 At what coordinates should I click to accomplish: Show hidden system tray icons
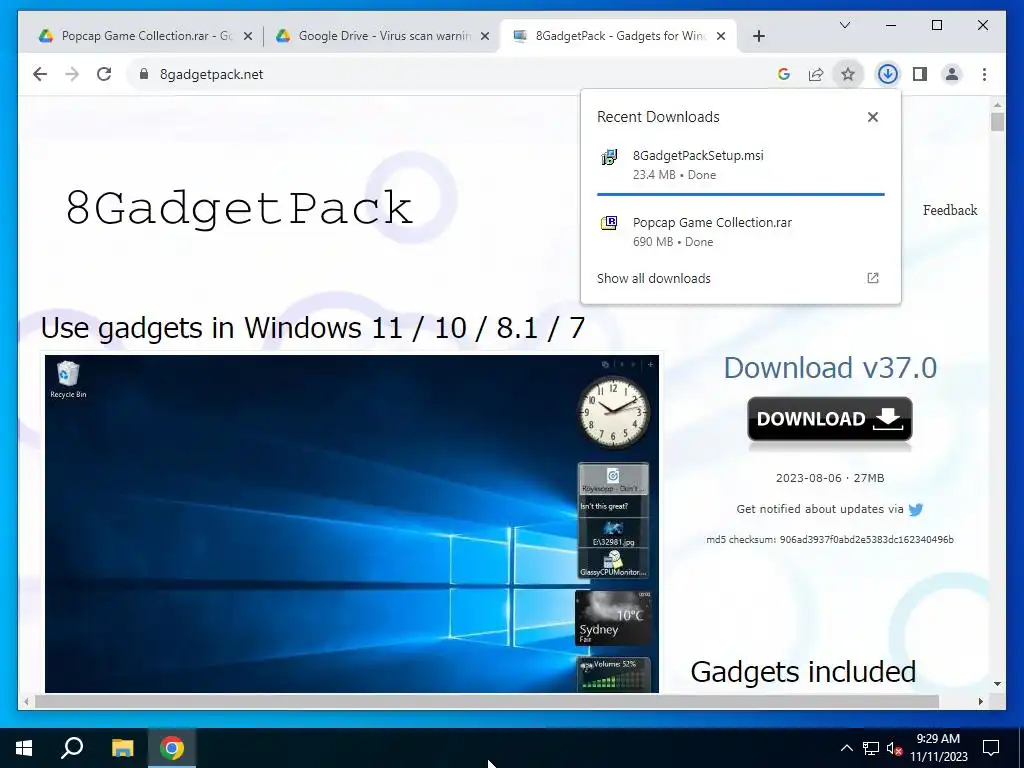coord(846,748)
